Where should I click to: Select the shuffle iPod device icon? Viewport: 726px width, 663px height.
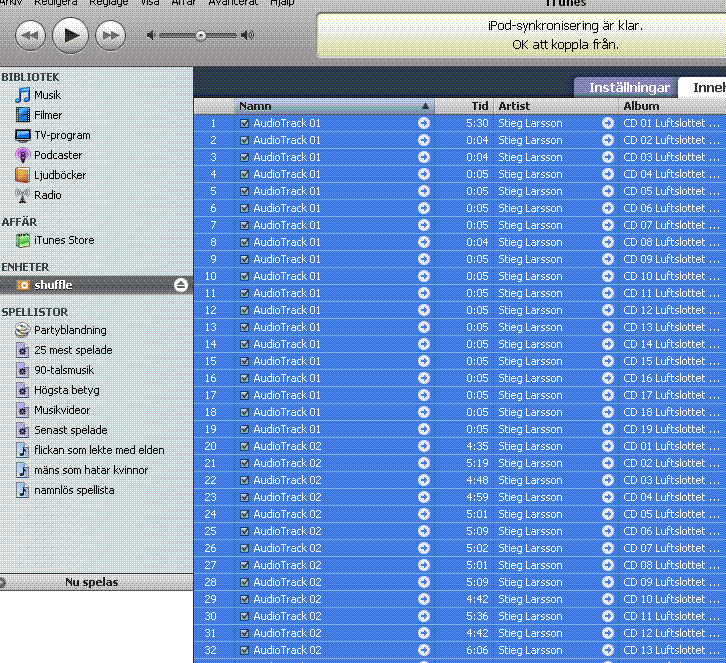(23, 285)
